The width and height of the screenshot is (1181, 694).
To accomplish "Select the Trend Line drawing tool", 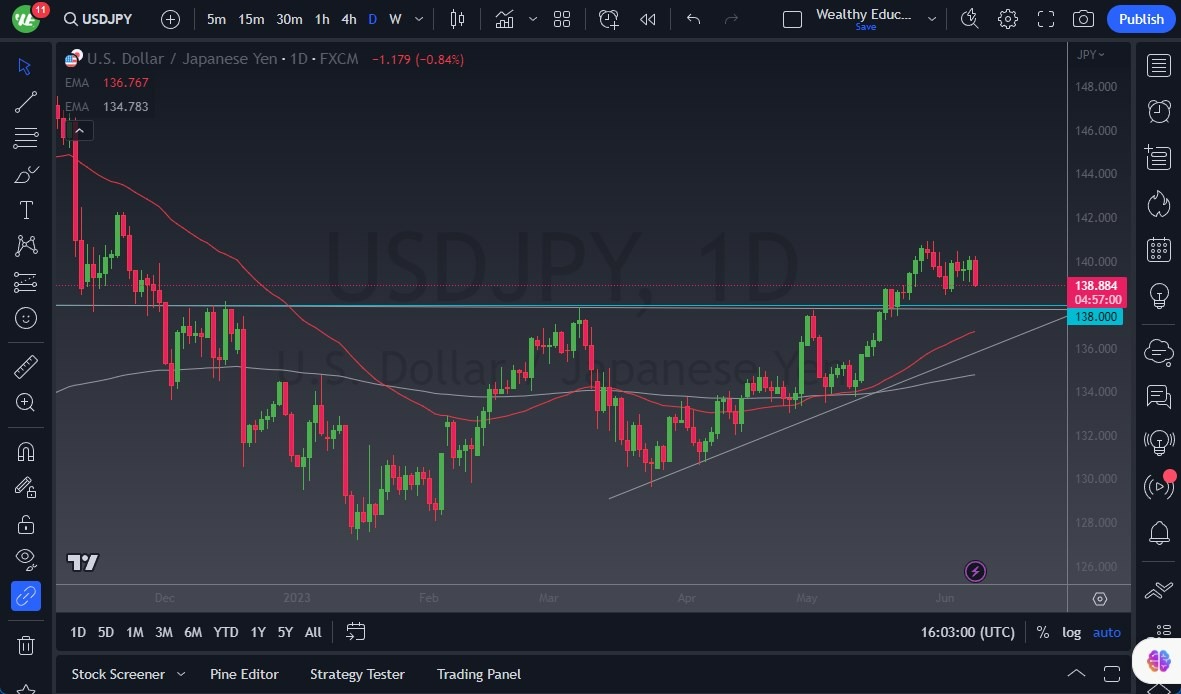I will pyautogui.click(x=25, y=101).
